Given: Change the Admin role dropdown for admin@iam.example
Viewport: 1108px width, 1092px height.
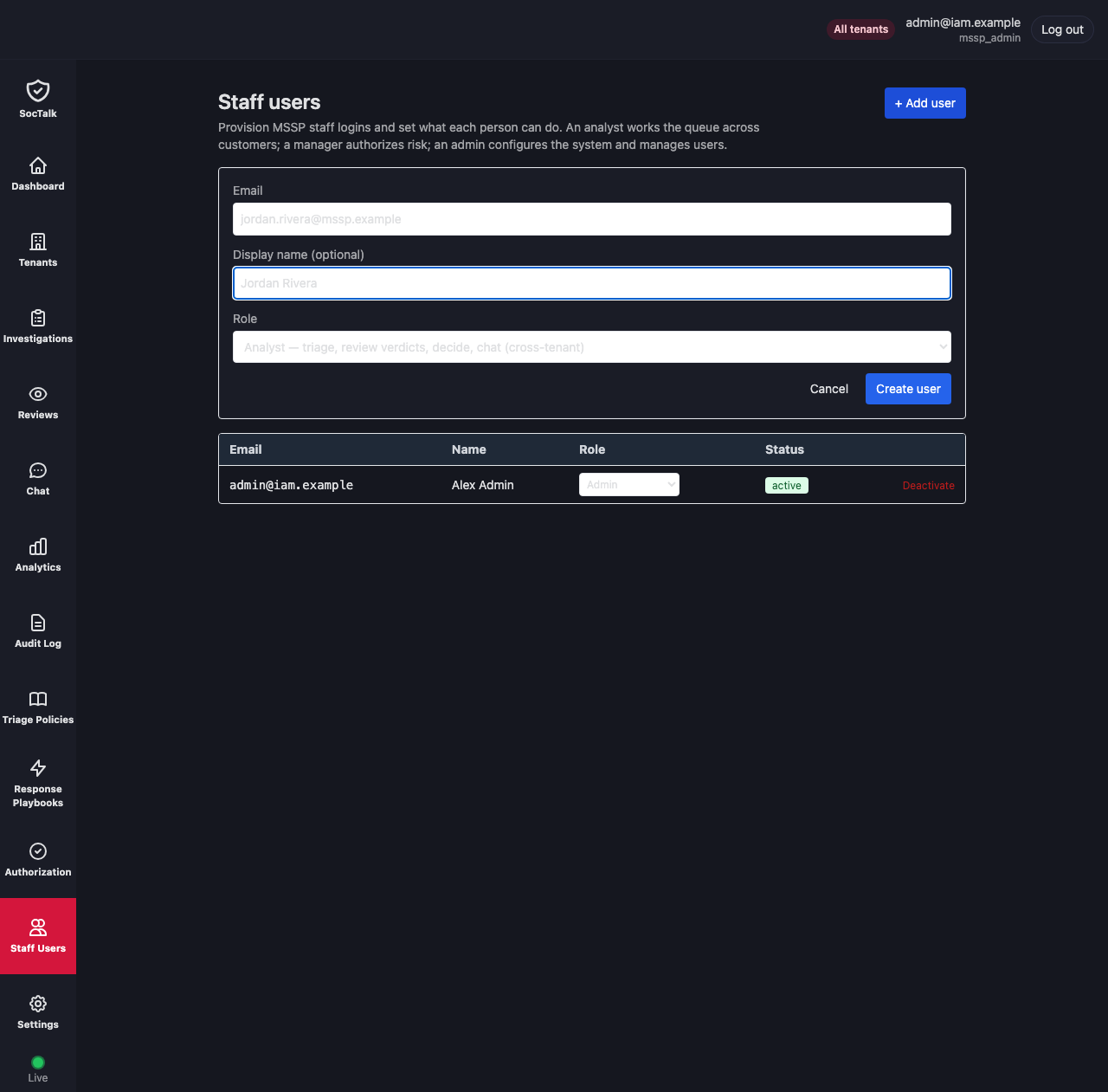Looking at the screenshot, I should pos(629,485).
